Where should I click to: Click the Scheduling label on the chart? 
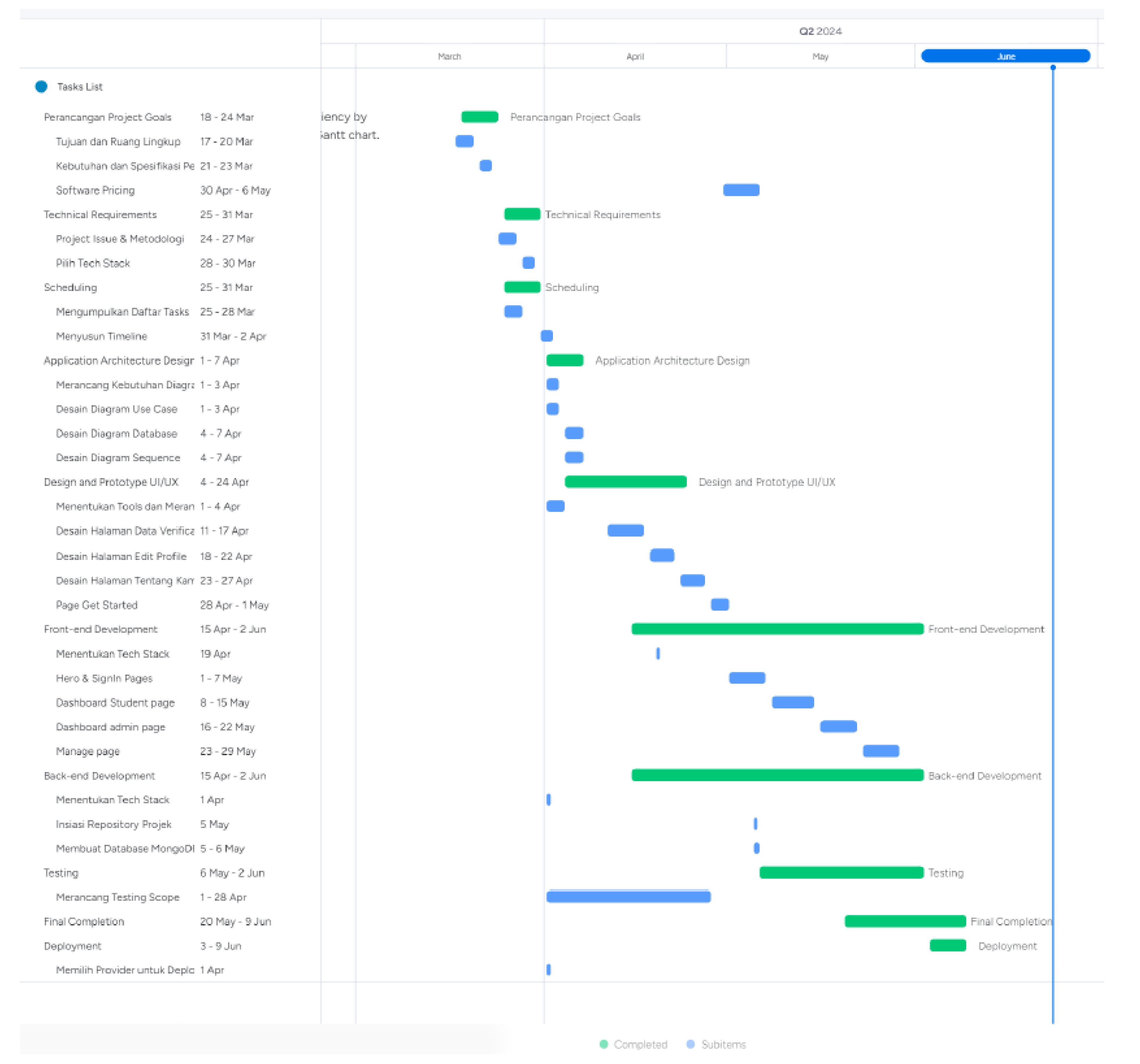pyautogui.click(x=572, y=287)
